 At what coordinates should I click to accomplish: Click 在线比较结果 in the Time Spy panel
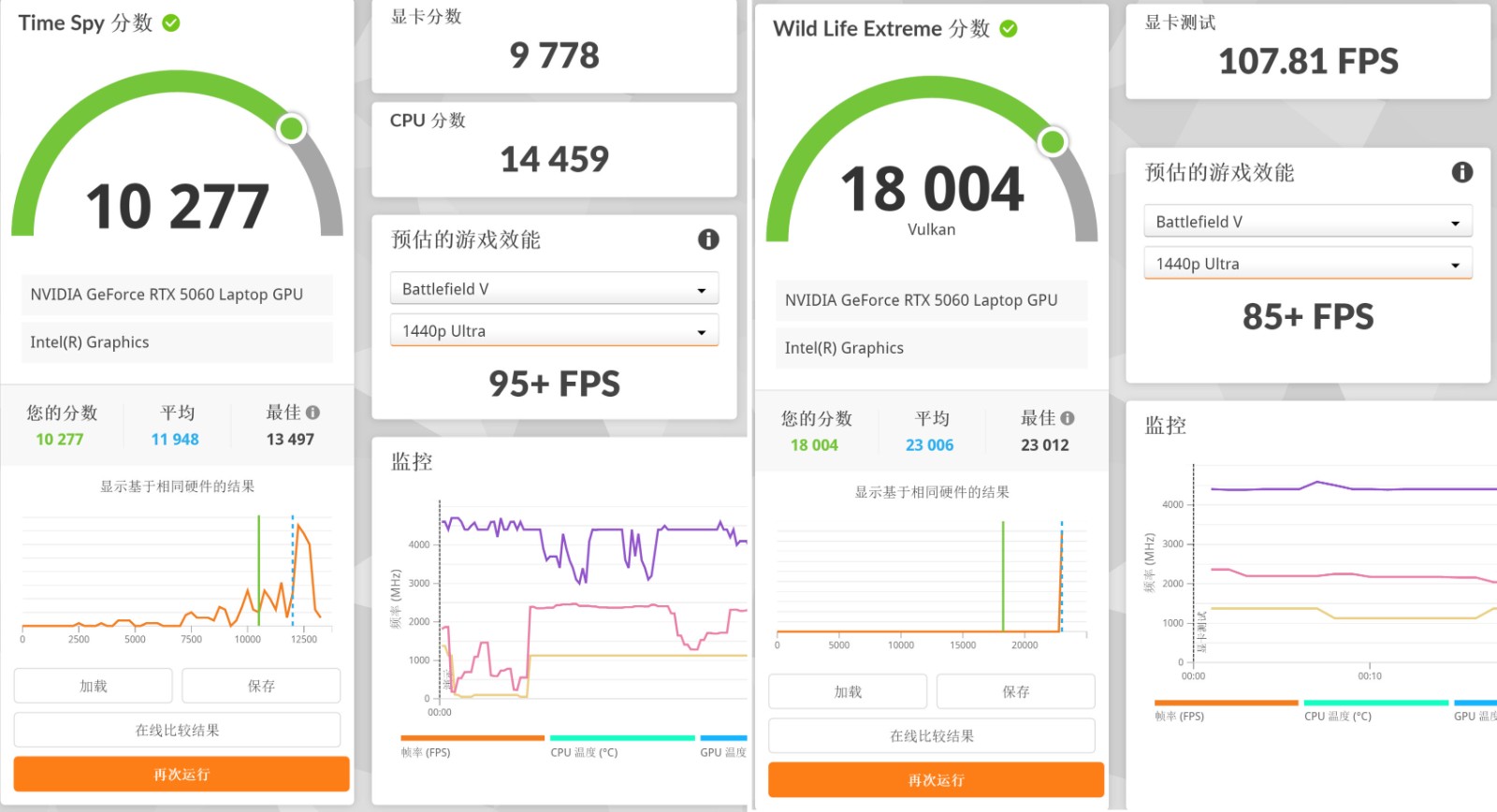[x=177, y=730]
